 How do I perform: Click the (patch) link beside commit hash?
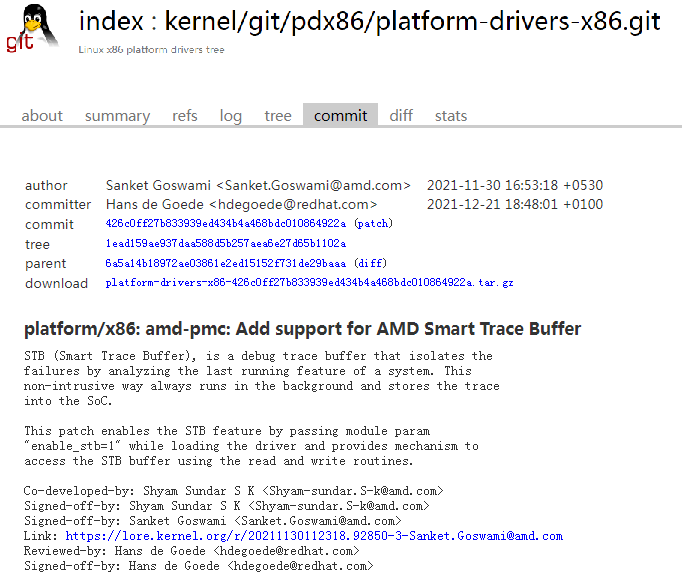tap(373, 224)
